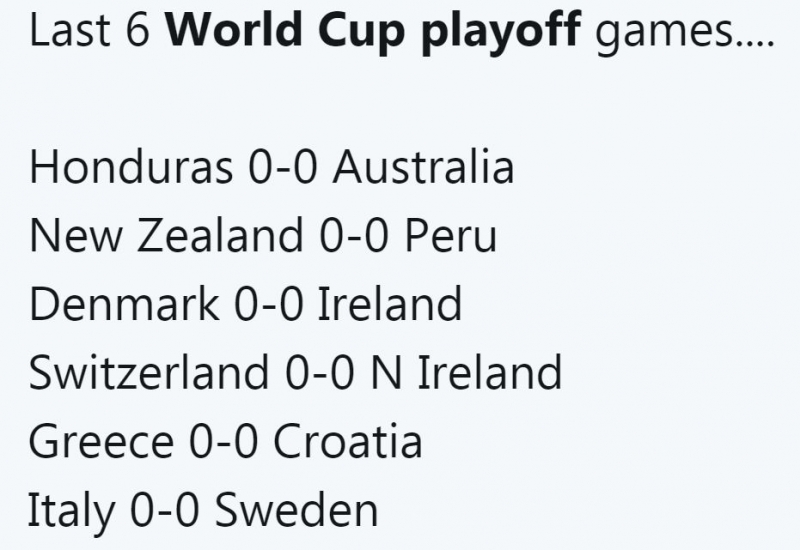Click Ireland in the Denmark line
This screenshot has width=800, height=550.
(x=389, y=304)
